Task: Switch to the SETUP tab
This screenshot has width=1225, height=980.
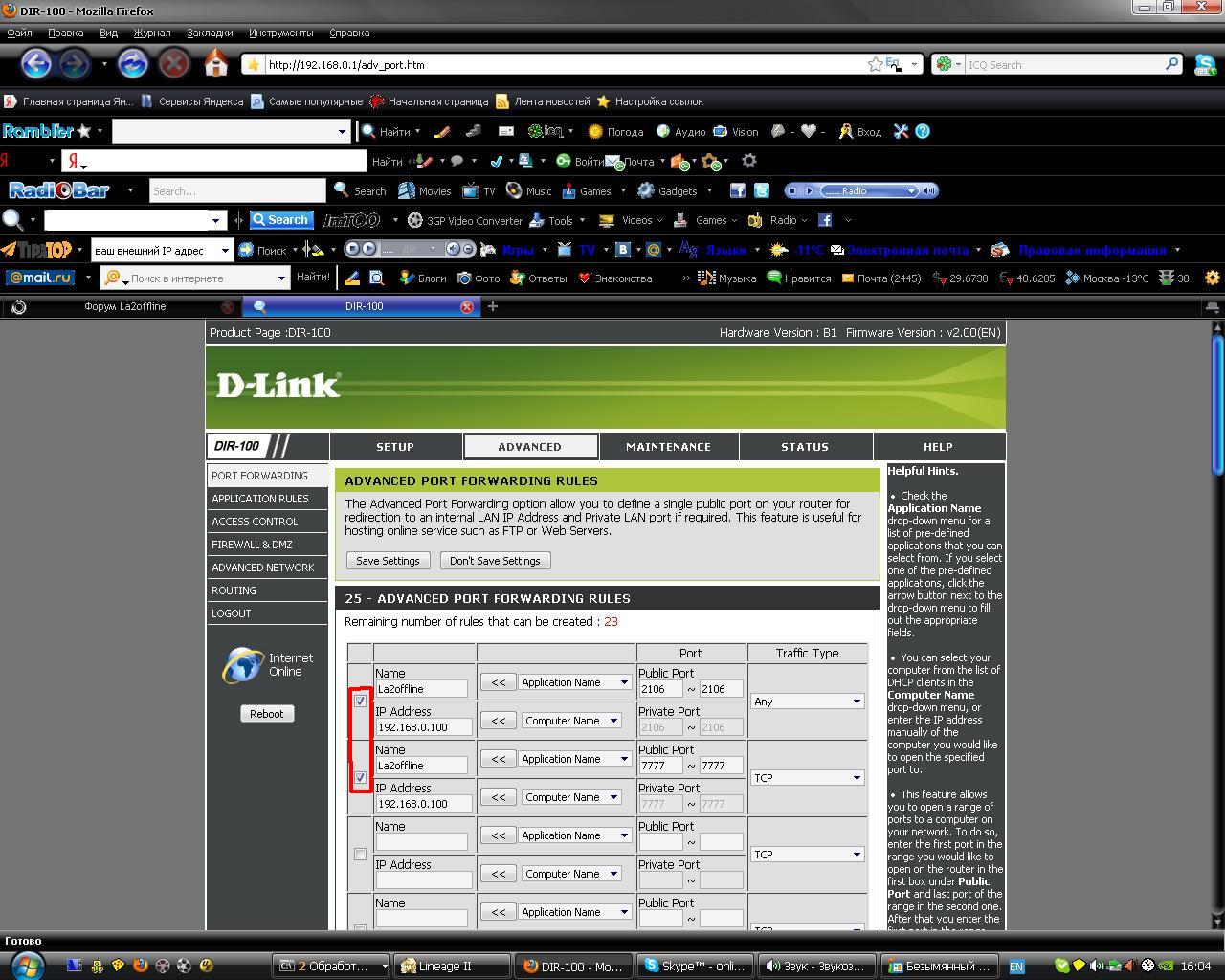Action: 395,446
